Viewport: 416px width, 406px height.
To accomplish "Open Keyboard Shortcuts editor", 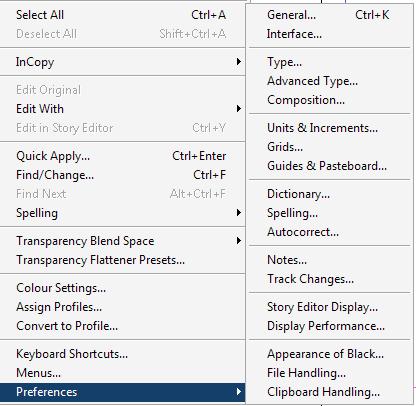I will coord(122,354).
